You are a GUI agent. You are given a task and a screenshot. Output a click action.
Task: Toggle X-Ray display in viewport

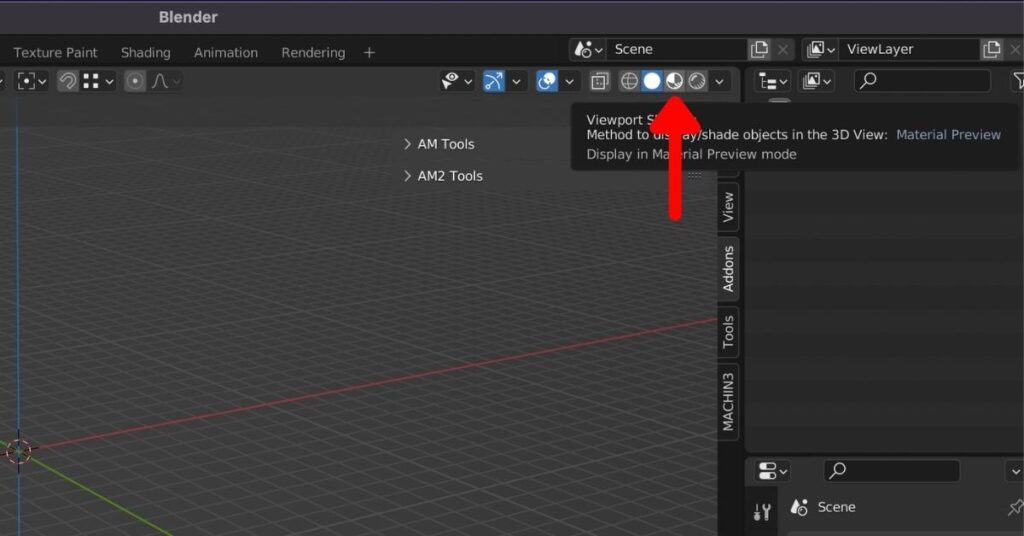(599, 81)
